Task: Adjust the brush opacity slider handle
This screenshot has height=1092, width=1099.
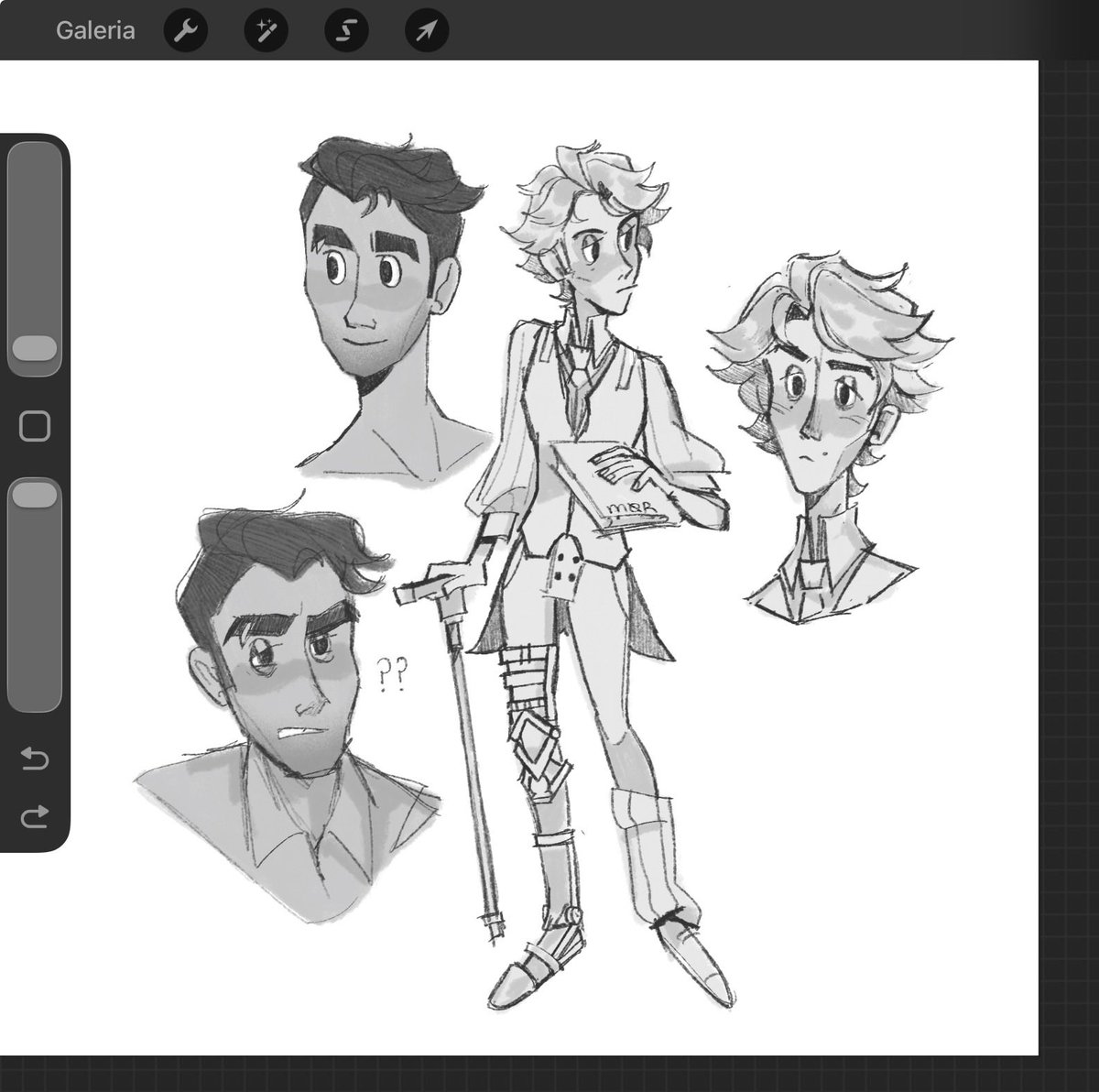Action: [x=35, y=495]
